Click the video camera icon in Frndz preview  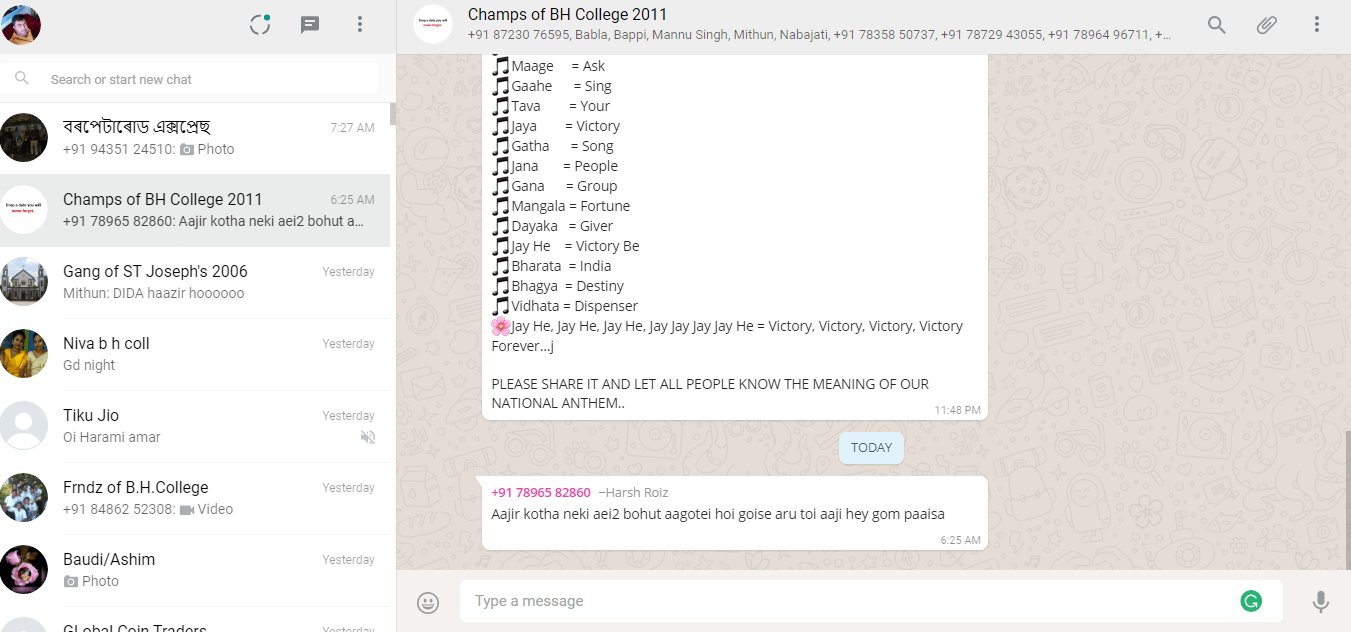coord(187,509)
